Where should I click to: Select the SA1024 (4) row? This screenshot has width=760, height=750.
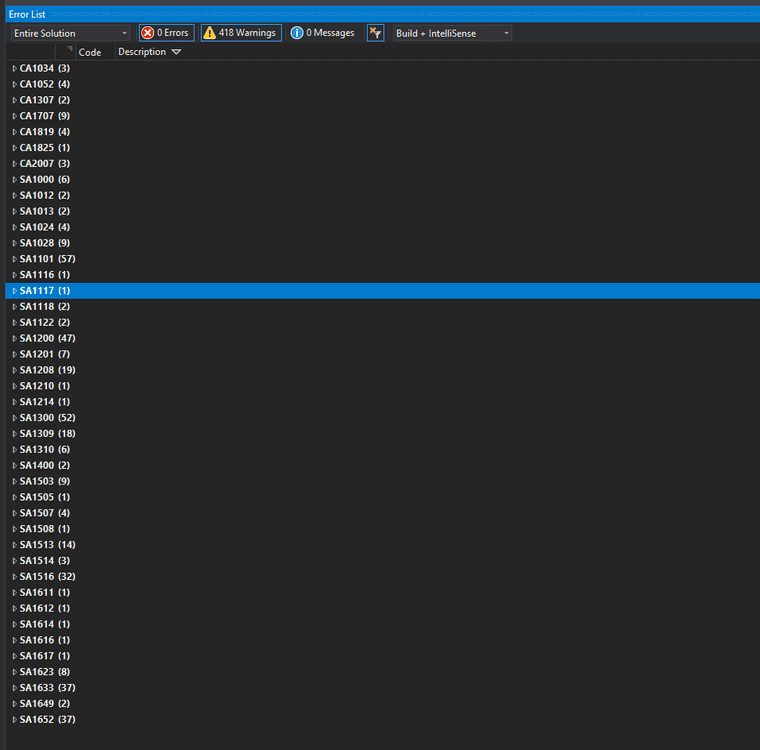[x=382, y=227]
